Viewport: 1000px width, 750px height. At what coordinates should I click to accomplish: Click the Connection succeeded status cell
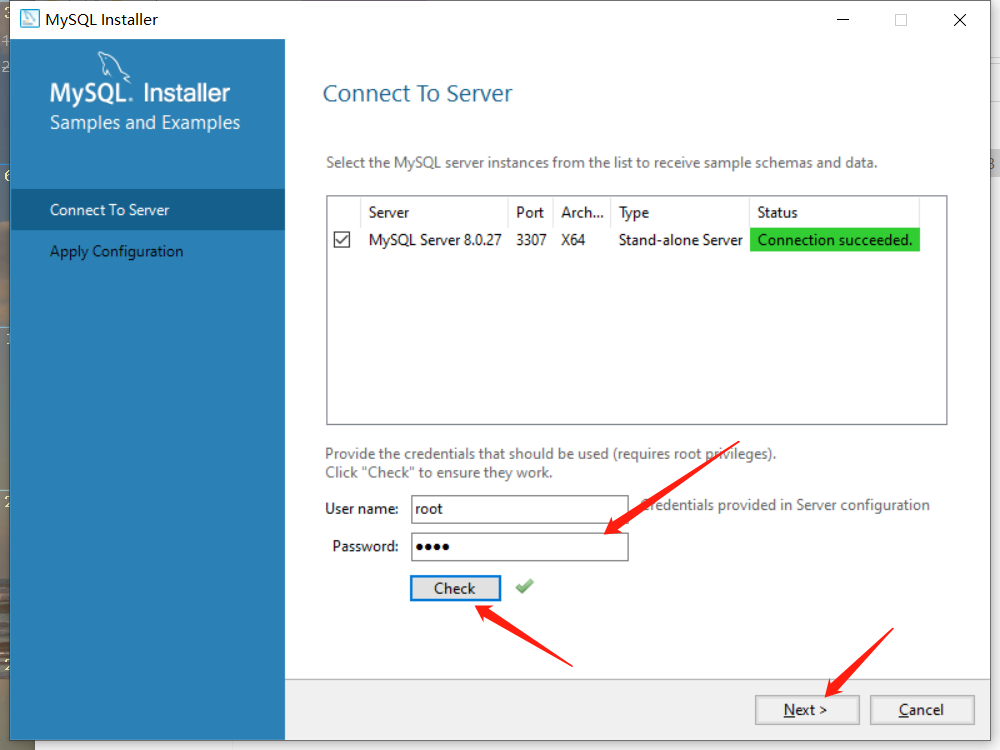(835, 240)
